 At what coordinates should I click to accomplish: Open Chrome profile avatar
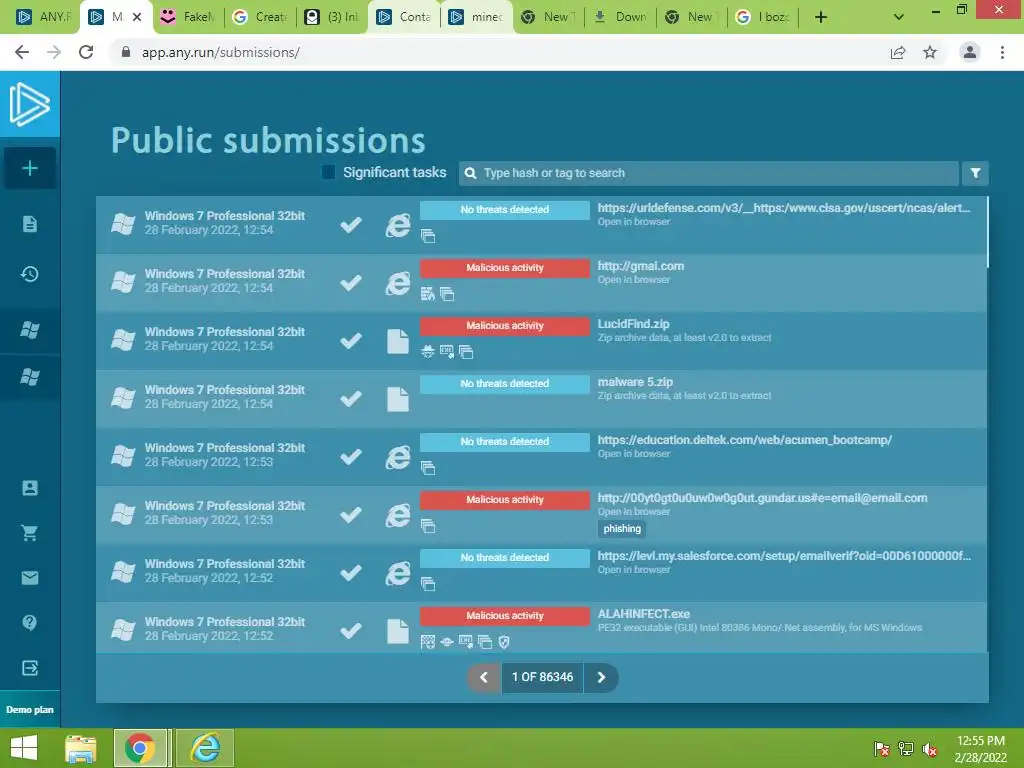coord(970,52)
